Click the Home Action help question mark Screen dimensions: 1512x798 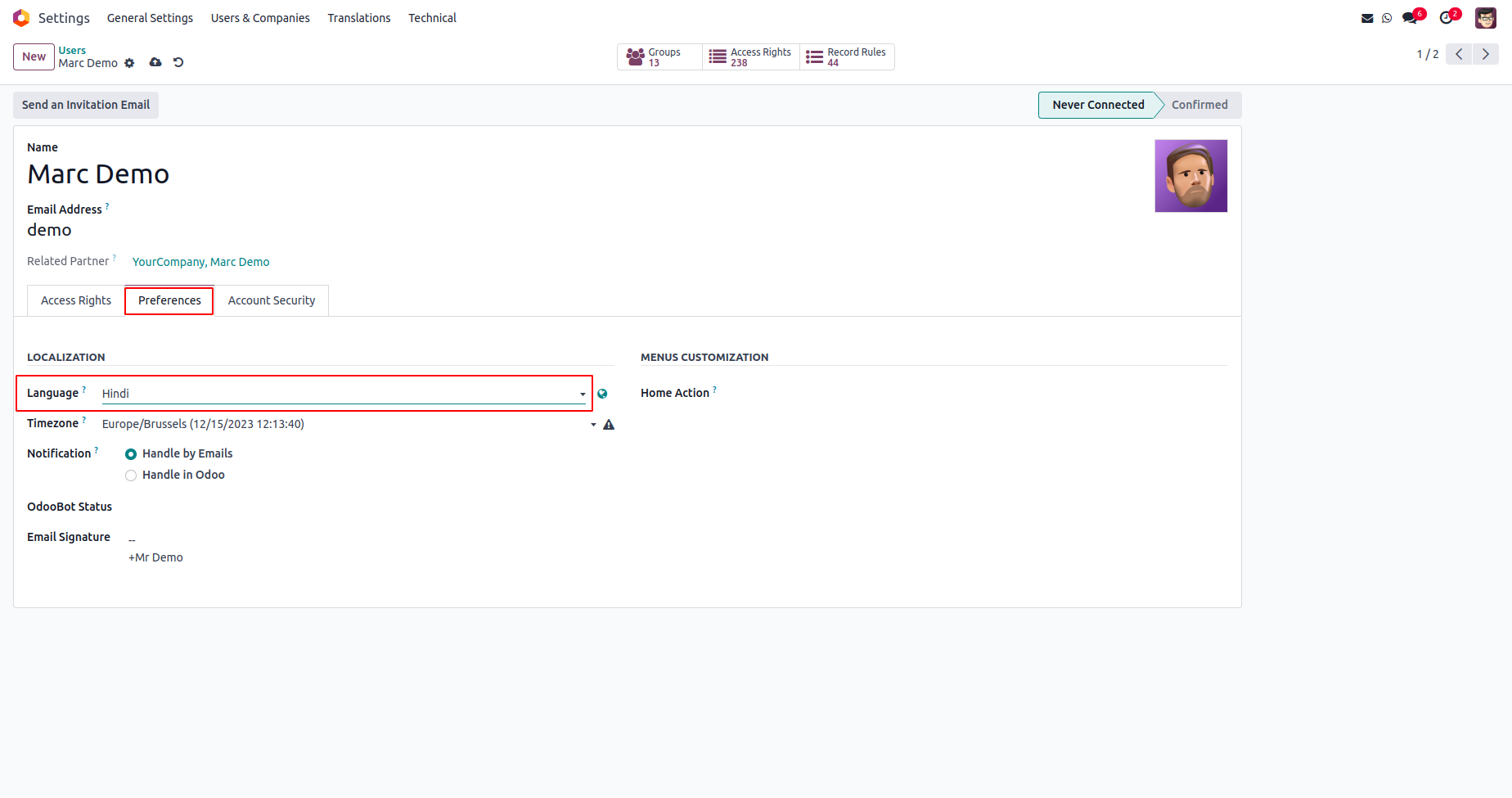pyautogui.click(x=714, y=390)
